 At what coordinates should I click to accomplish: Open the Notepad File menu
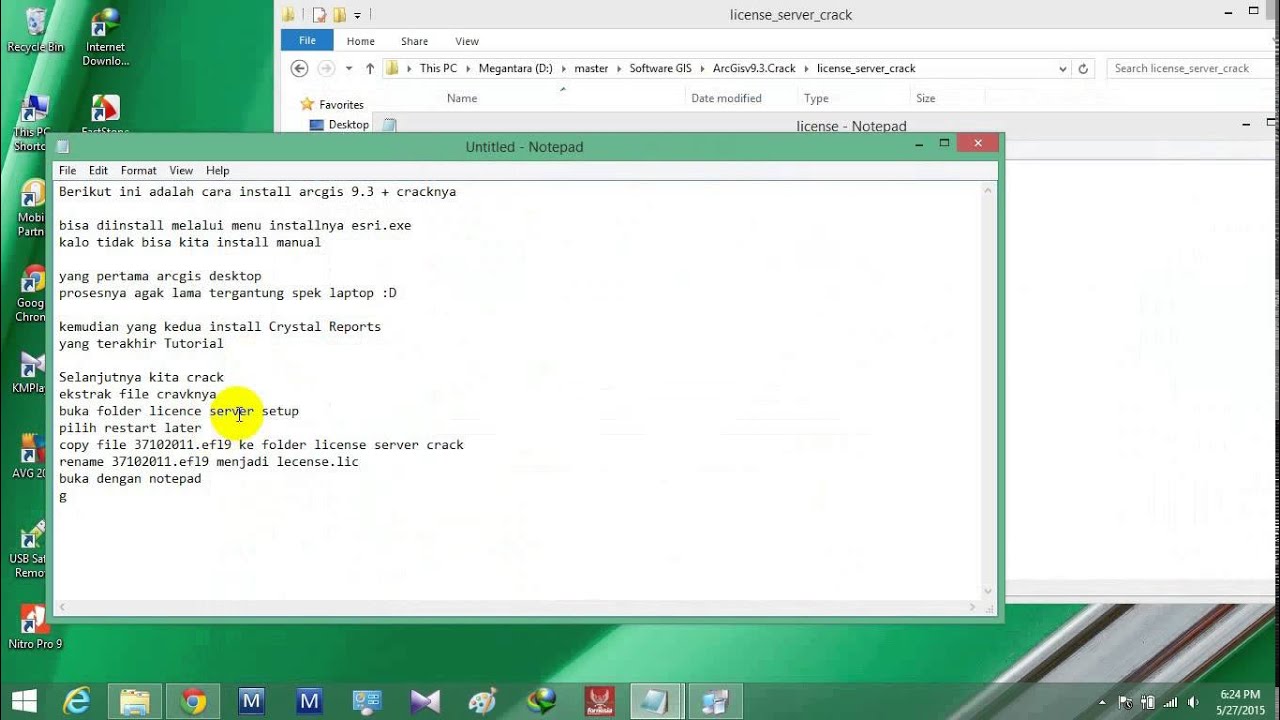point(67,170)
